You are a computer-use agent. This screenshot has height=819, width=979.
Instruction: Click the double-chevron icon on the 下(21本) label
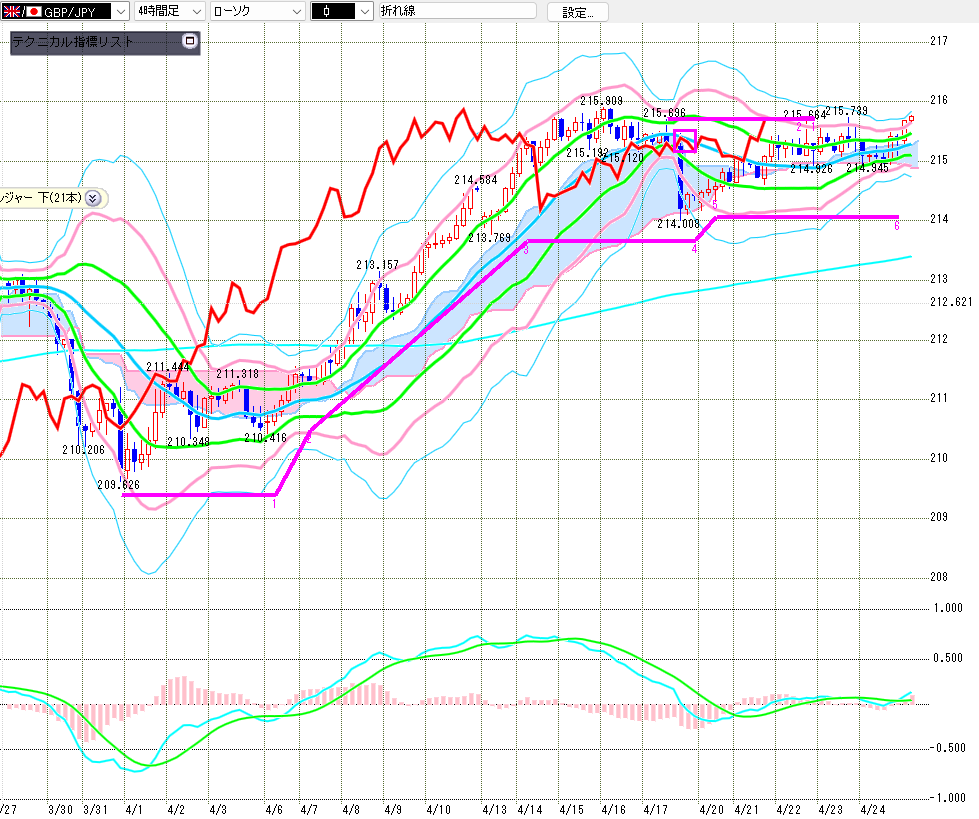93,197
